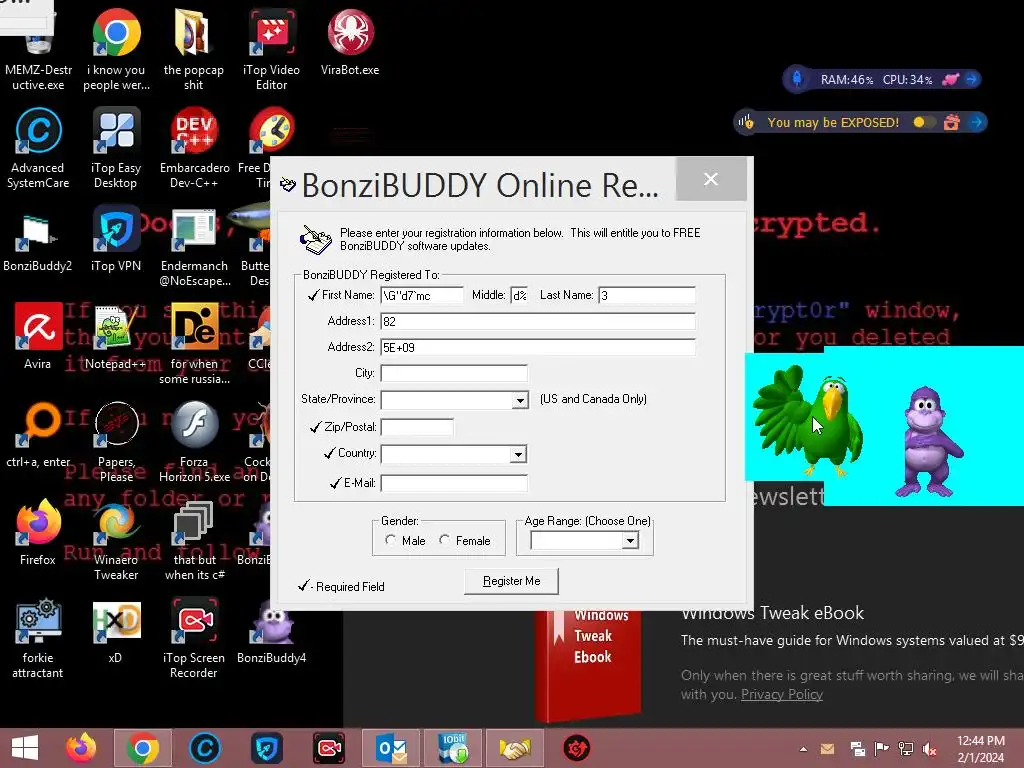
Task: Open Forza Horizon 5.exe desktop icon
Action: [195, 442]
